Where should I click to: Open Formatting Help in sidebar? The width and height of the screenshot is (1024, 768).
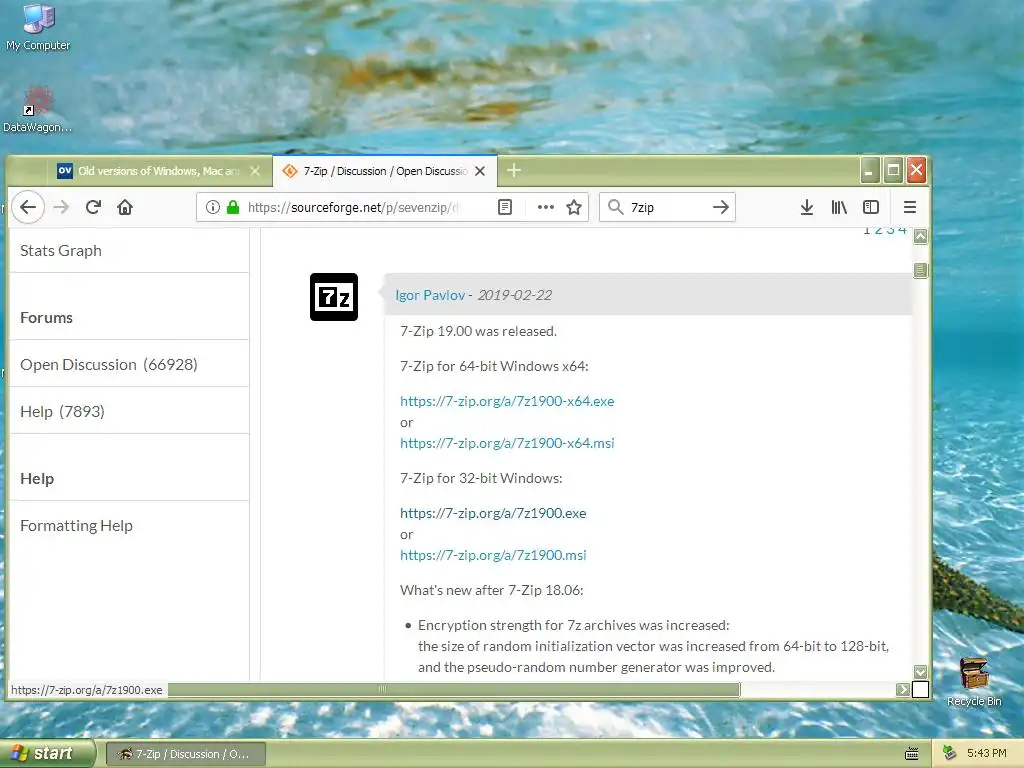[x=76, y=526]
